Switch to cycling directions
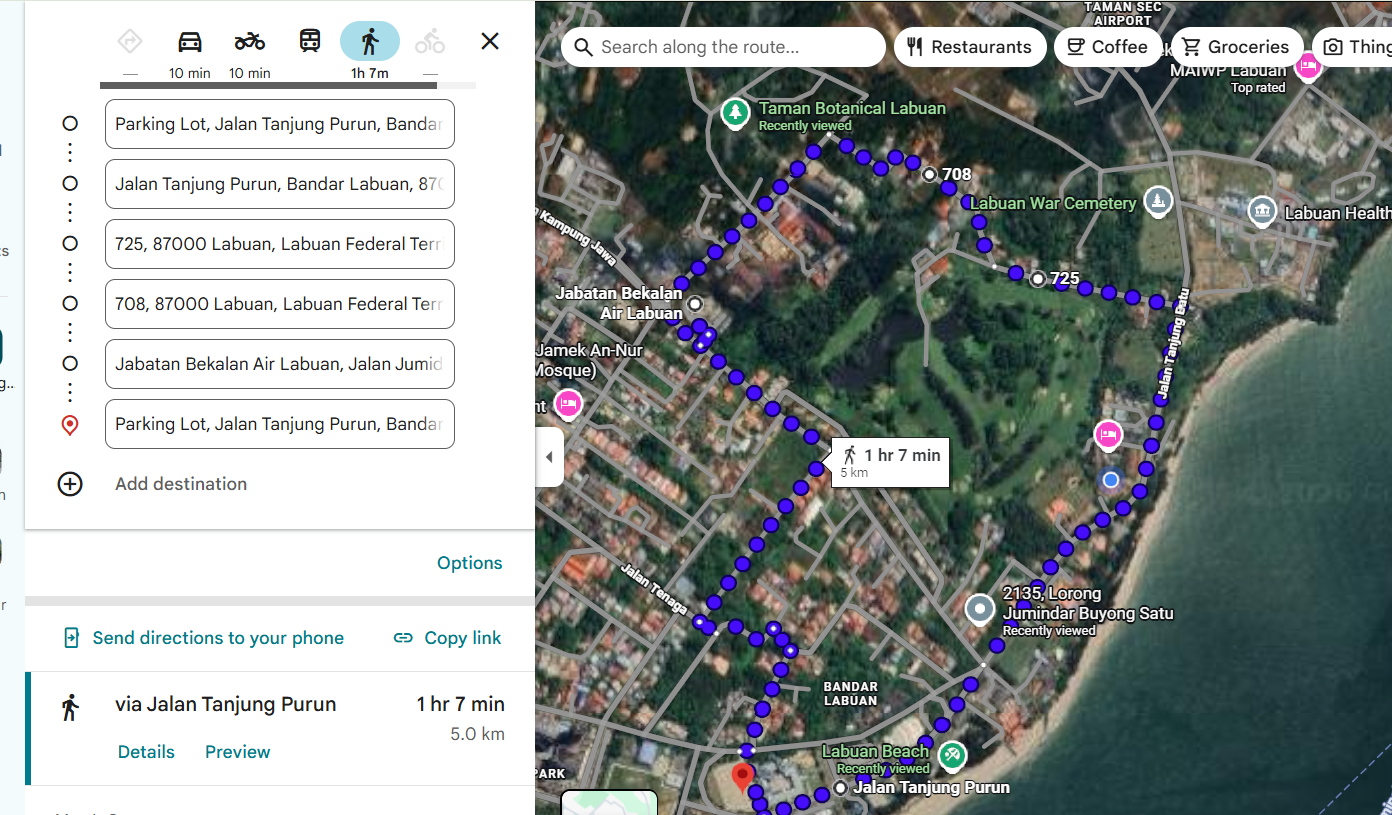 [430, 41]
